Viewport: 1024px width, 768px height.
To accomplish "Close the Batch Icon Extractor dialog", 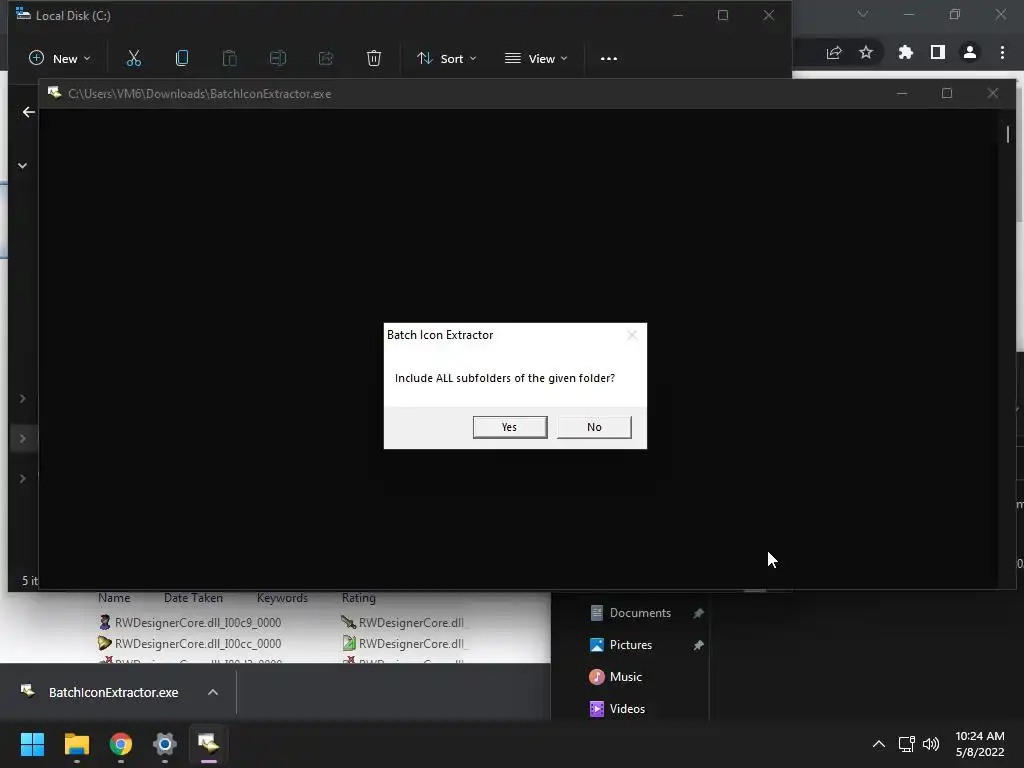I will point(632,335).
